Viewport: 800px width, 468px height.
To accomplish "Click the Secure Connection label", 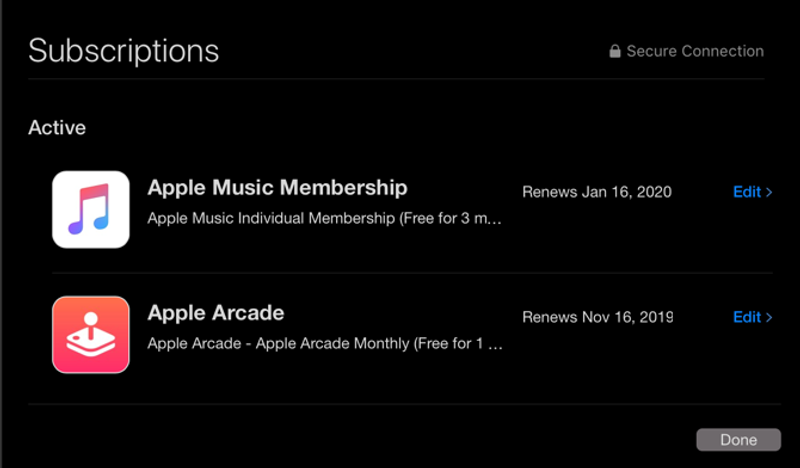I will pyautogui.click(x=695, y=51).
